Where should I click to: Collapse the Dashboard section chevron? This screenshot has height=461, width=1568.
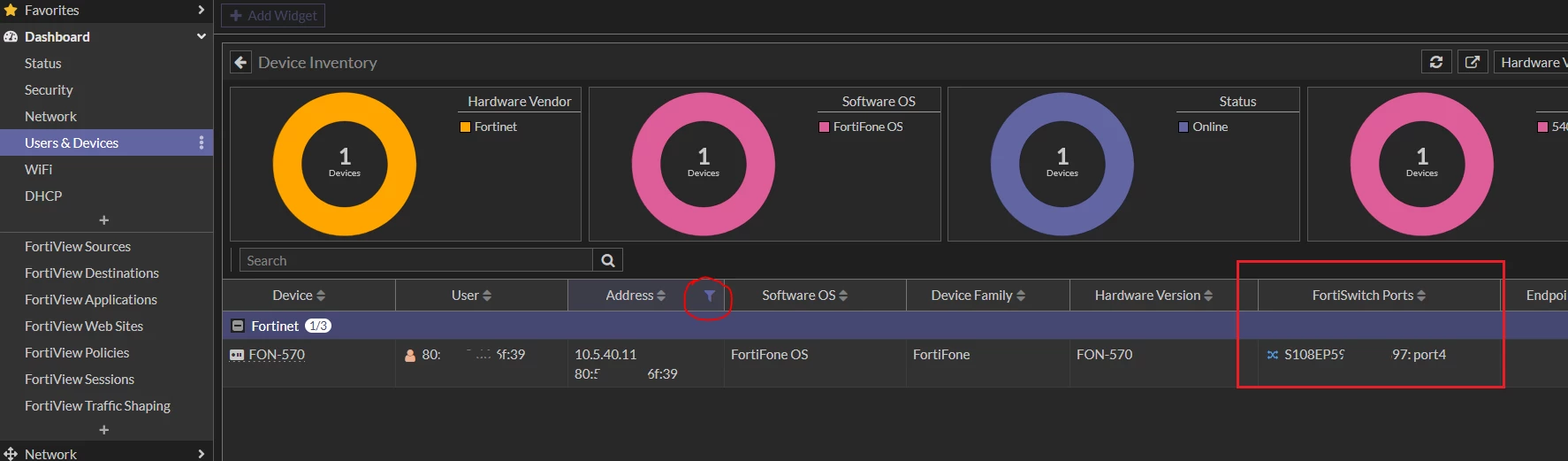202,36
